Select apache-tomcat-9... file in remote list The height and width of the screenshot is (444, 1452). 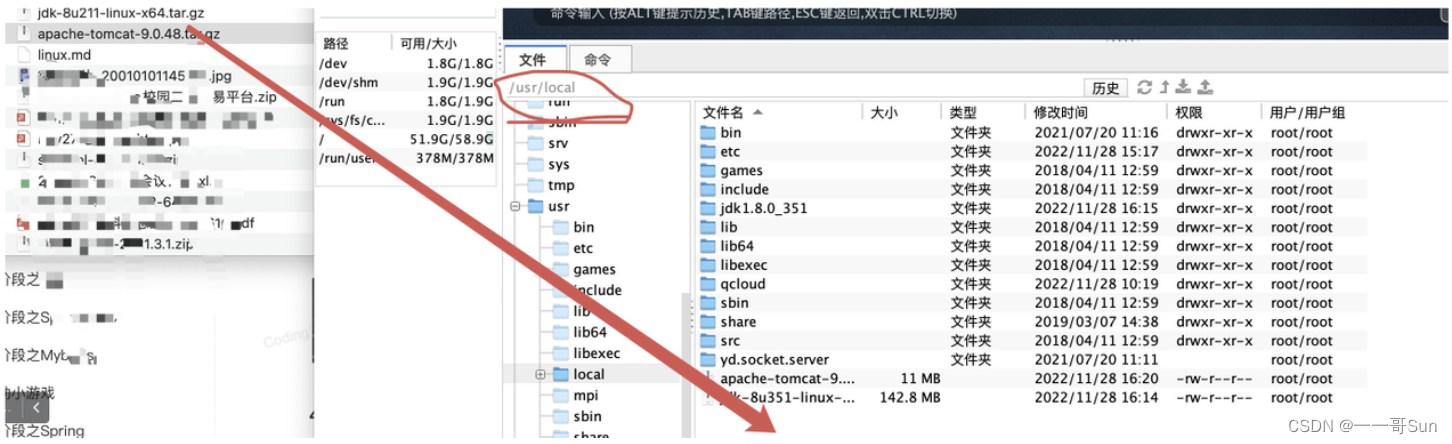tap(788, 379)
